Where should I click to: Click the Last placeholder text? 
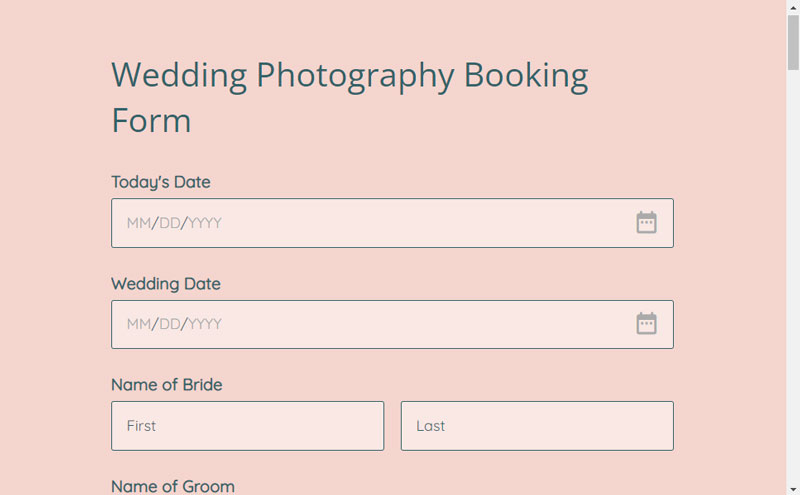pyautogui.click(x=430, y=426)
